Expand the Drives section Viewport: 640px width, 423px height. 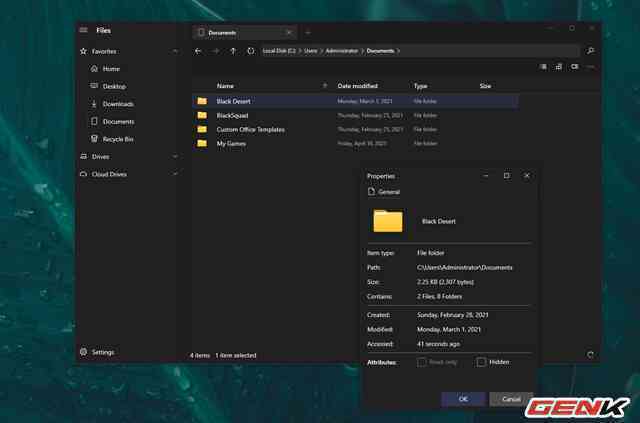[175, 156]
